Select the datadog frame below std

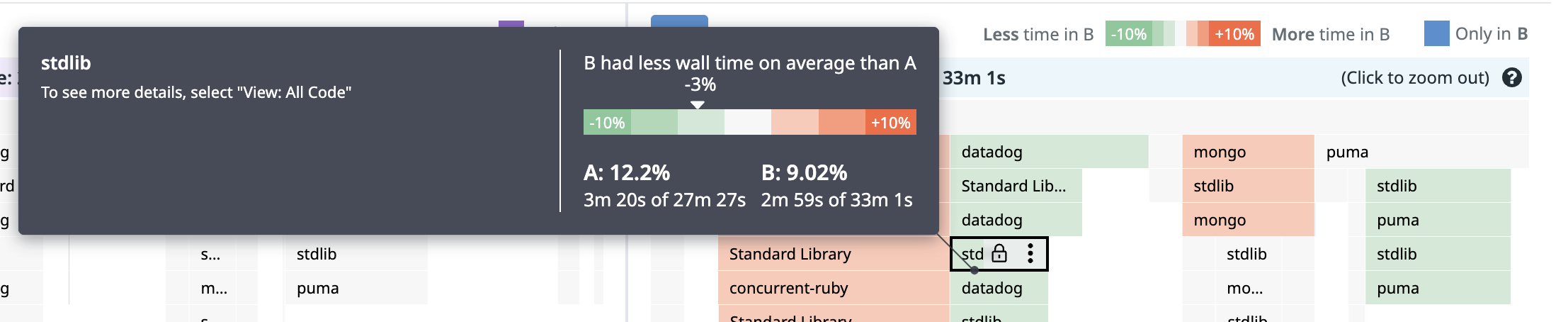[999, 288]
